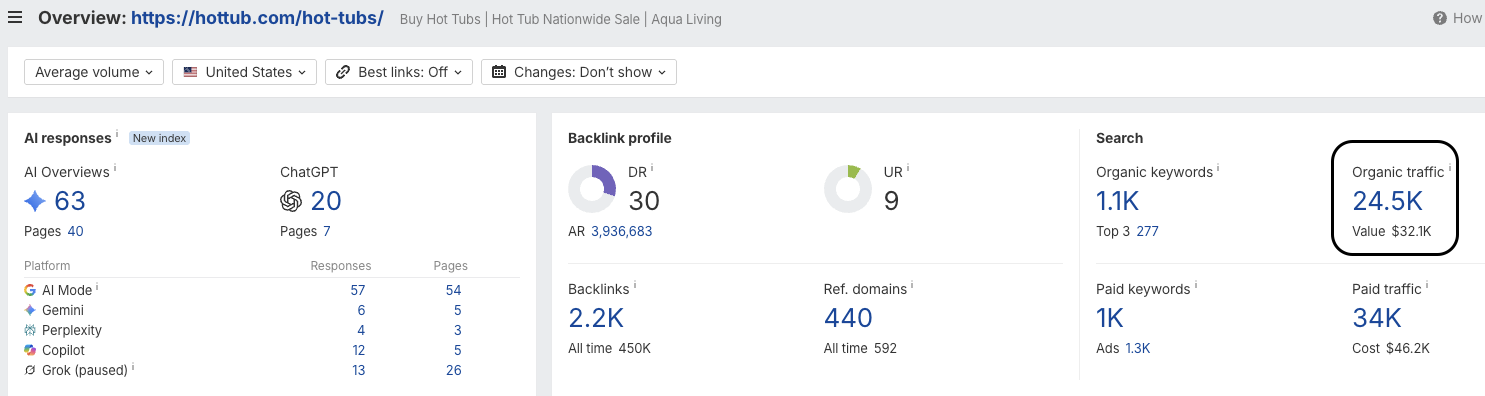Screen dimensions: 1485x396
Task: Click the info icon beside AI responses
Action: click(117, 135)
